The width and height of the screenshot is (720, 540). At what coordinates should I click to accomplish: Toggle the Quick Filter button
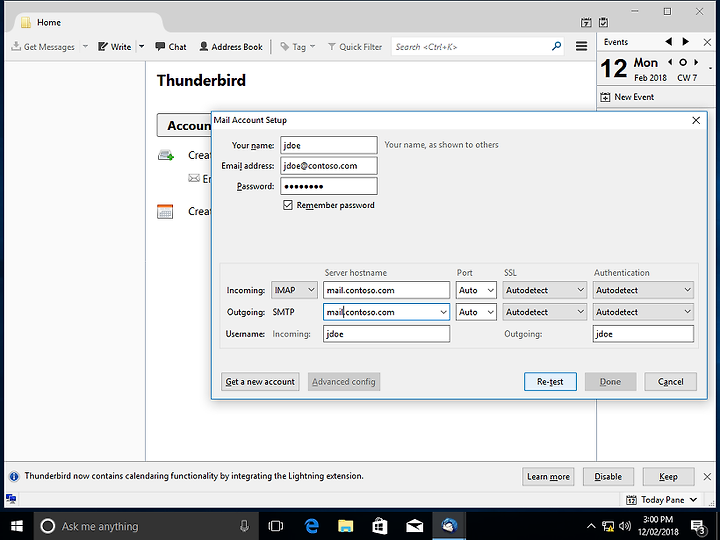[x=355, y=46]
